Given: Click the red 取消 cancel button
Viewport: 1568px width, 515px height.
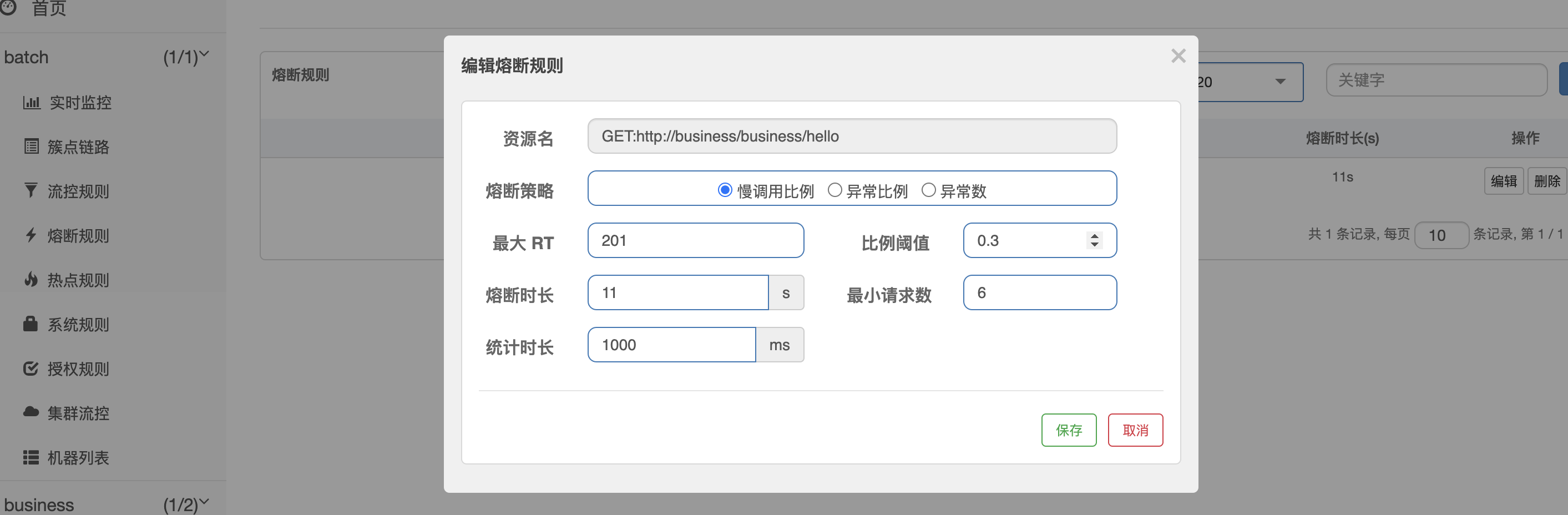Looking at the screenshot, I should click(1135, 430).
